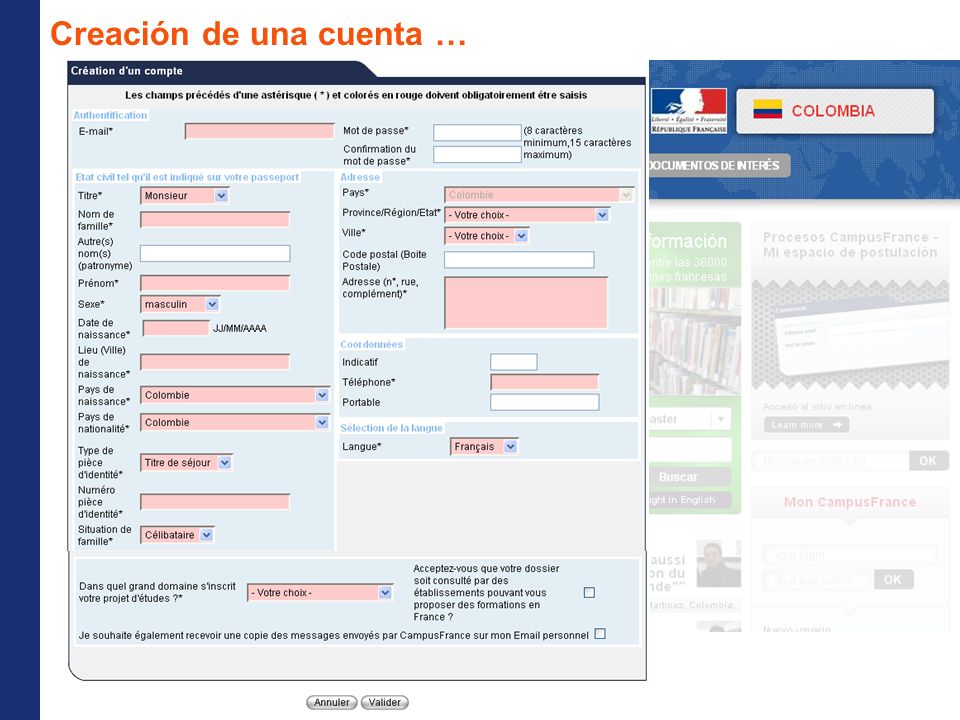Image resolution: width=960 pixels, height=720 pixels.
Task: Click the login OK button
Action: [893, 579]
